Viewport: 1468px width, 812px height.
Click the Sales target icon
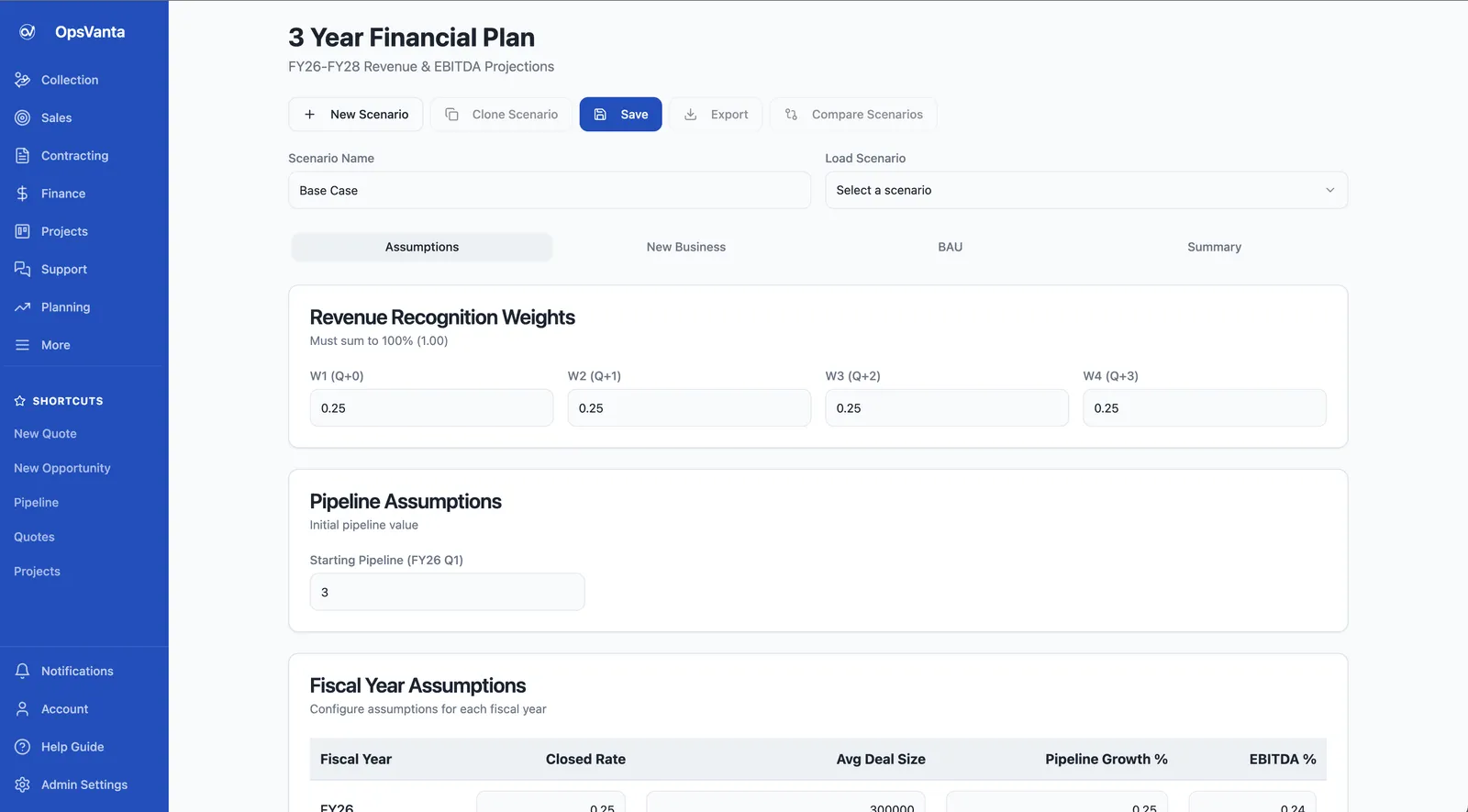(23, 117)
